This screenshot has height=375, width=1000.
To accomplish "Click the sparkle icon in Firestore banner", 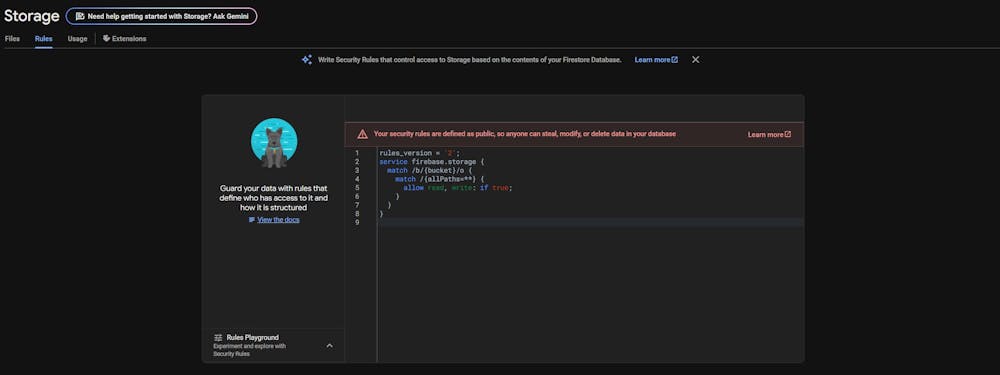I will tap(307, 59).
